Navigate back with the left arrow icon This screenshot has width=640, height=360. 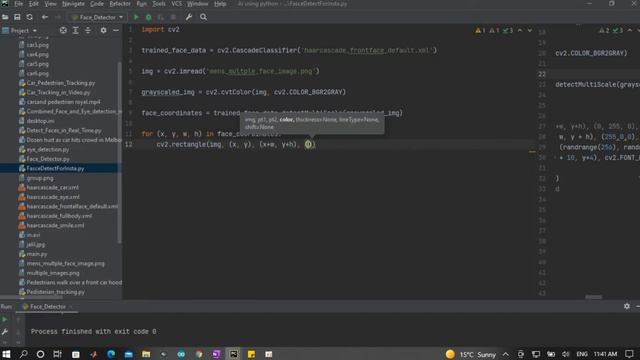44,17
